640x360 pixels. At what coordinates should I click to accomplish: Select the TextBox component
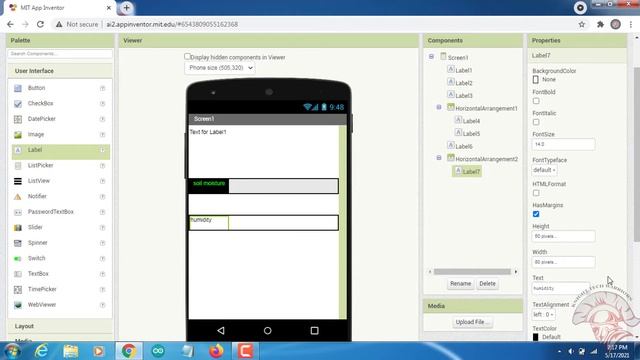[x=38, y=274]
